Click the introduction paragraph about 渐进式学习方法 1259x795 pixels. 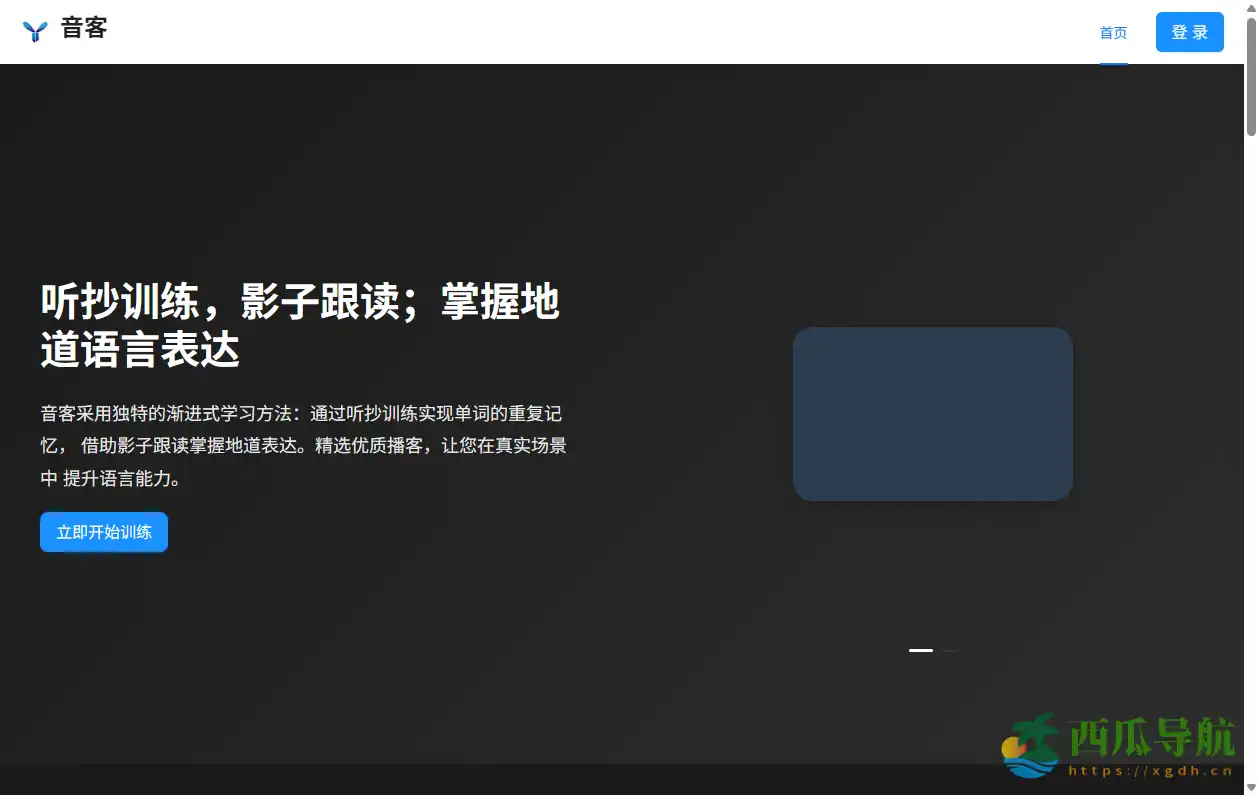300,445
